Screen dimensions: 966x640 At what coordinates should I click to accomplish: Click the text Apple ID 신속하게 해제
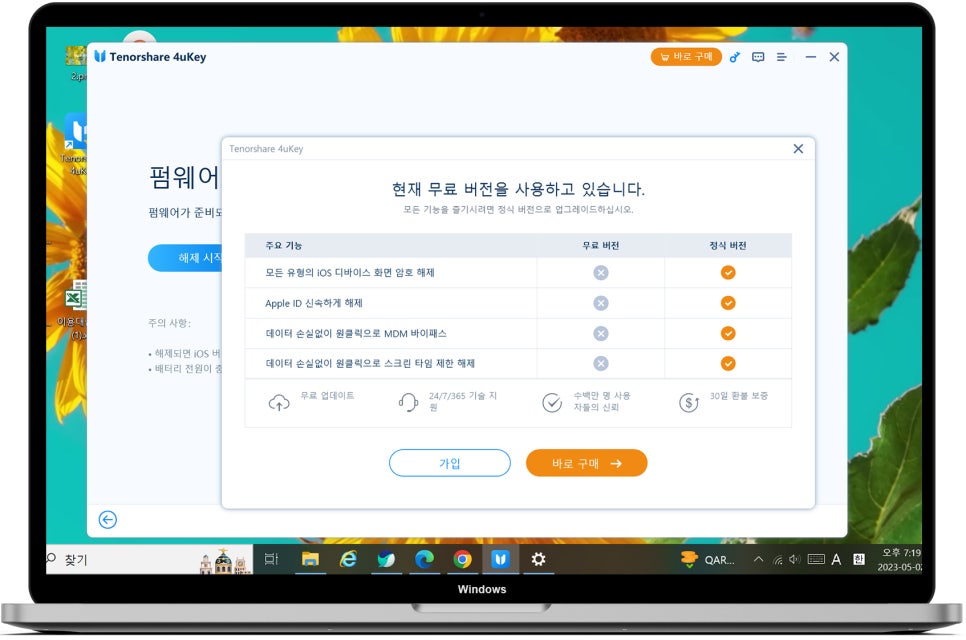[314, 303]
